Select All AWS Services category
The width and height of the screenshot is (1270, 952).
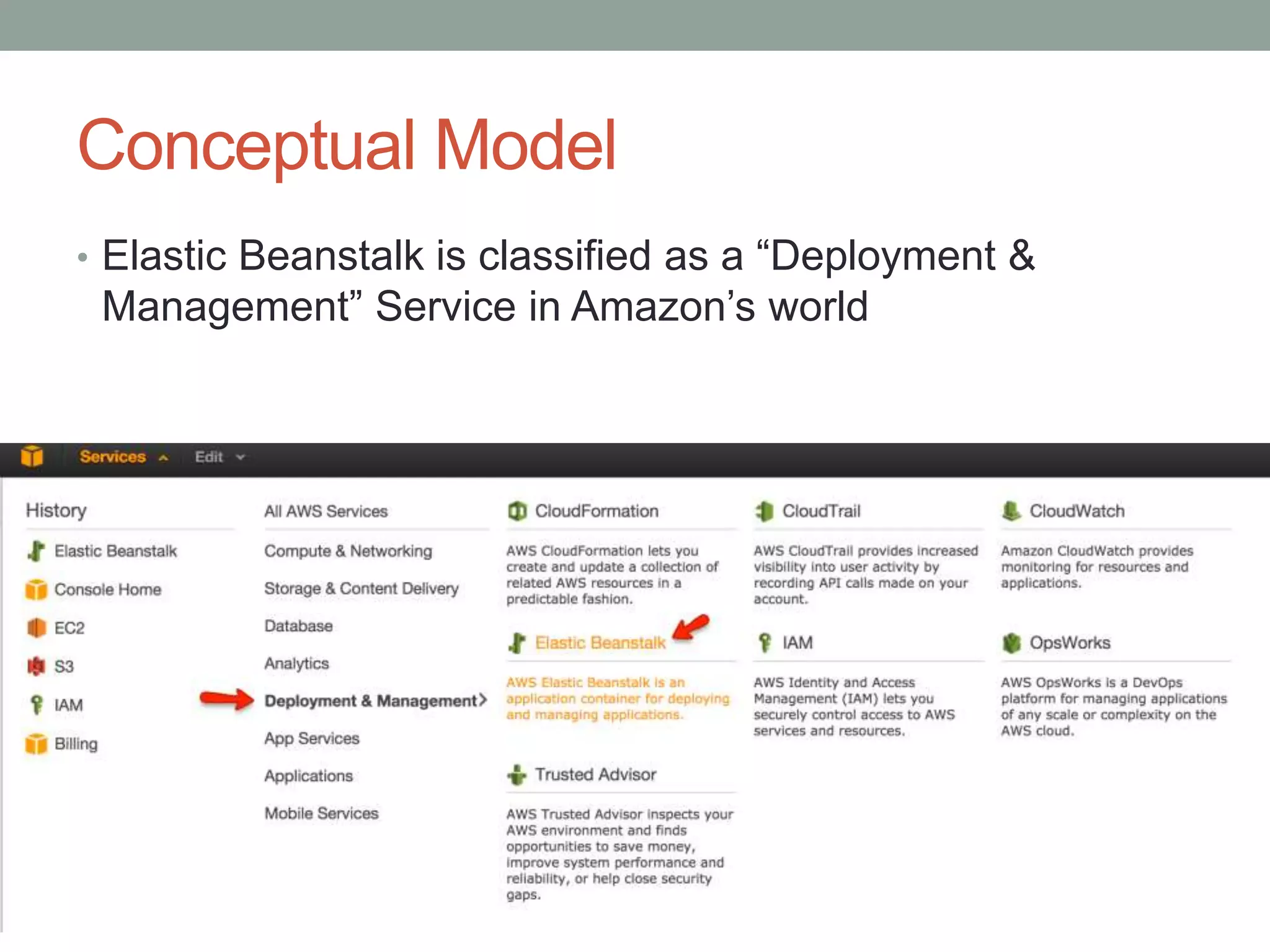click(x=326, y=511)
